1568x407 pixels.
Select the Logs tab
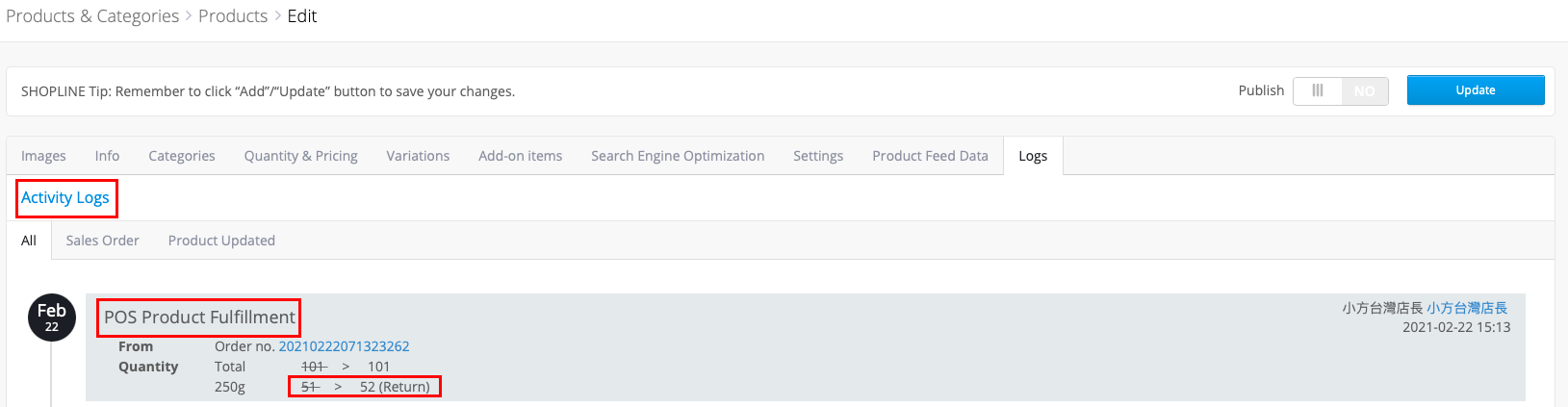point(1033,156)
